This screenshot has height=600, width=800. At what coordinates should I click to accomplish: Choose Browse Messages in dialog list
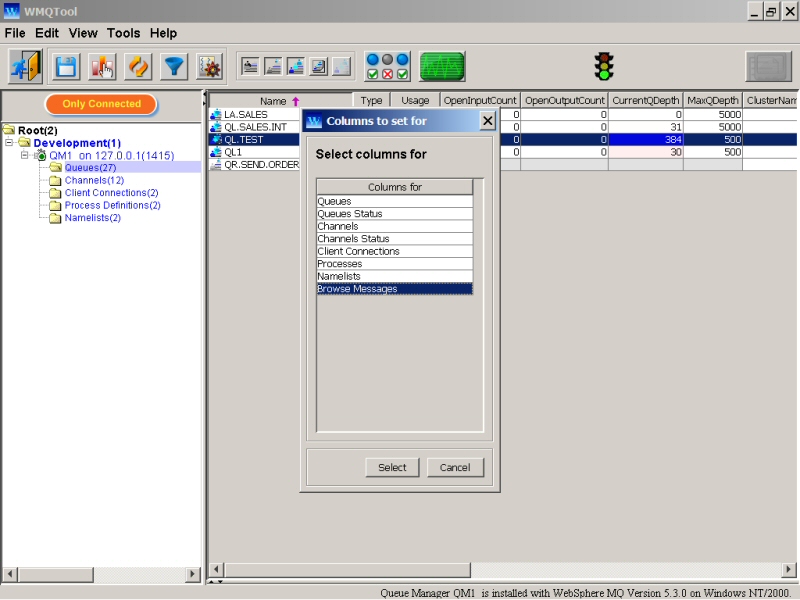pyautogui.click(x=394, y=289)
